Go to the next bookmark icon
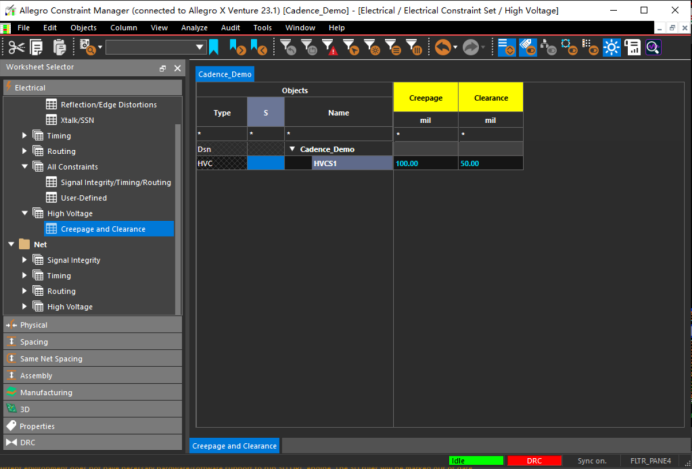693x470 pixels. tap(237, 47)
